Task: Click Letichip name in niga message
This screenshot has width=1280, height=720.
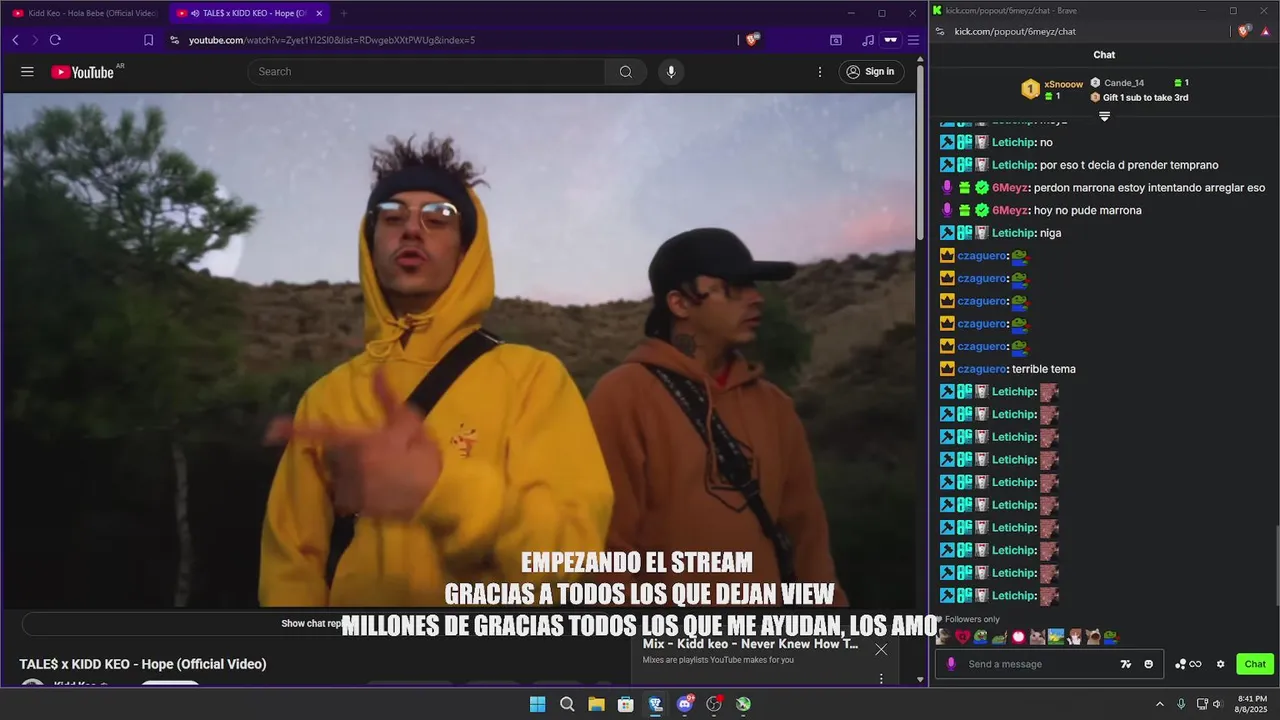Action: pyautogui.click(x=1013, y=233)
